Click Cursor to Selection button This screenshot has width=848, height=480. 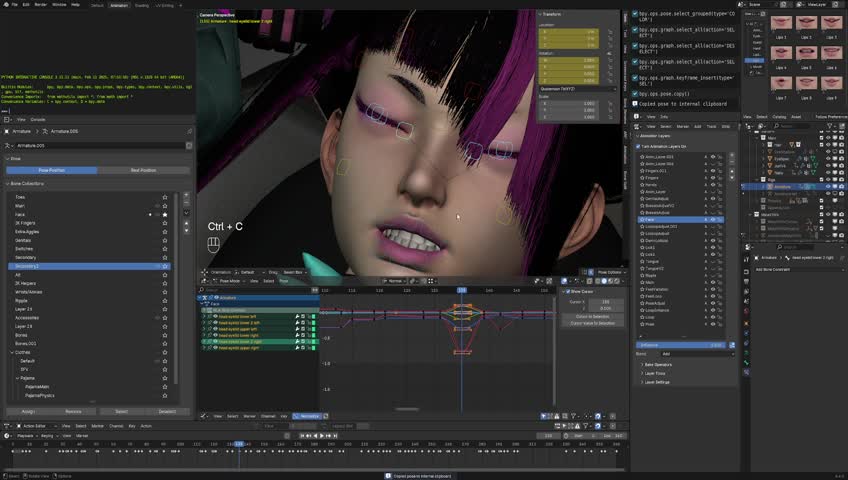592,317
